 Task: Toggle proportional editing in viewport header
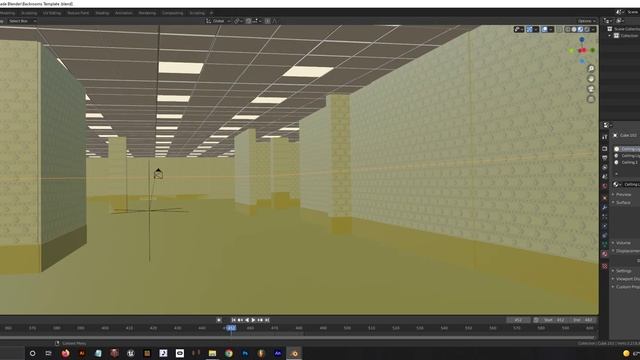pyautogui.click(x=268, y=21)
